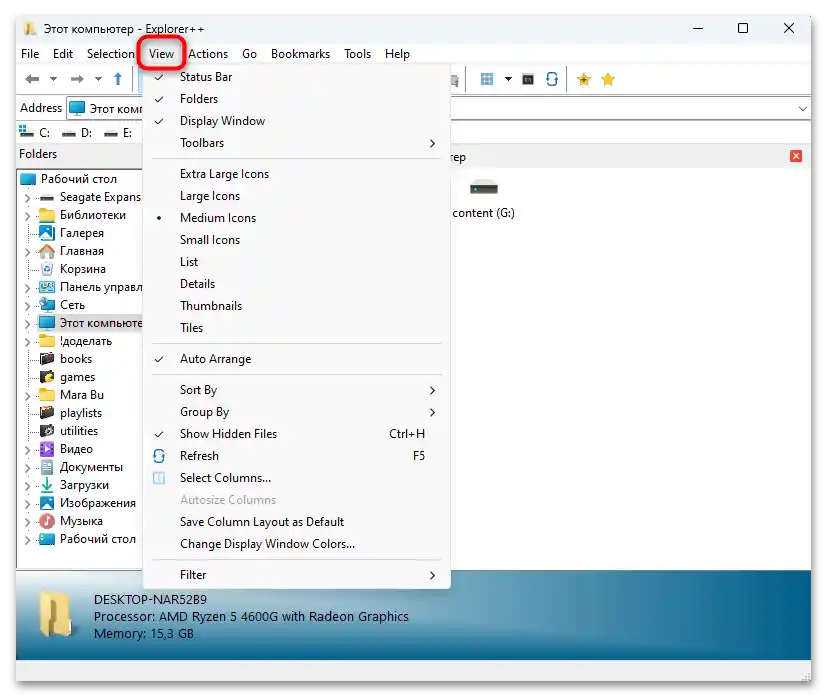Click the back navigation arrow
Screen dimensions: 827x697
click(31, 78)
